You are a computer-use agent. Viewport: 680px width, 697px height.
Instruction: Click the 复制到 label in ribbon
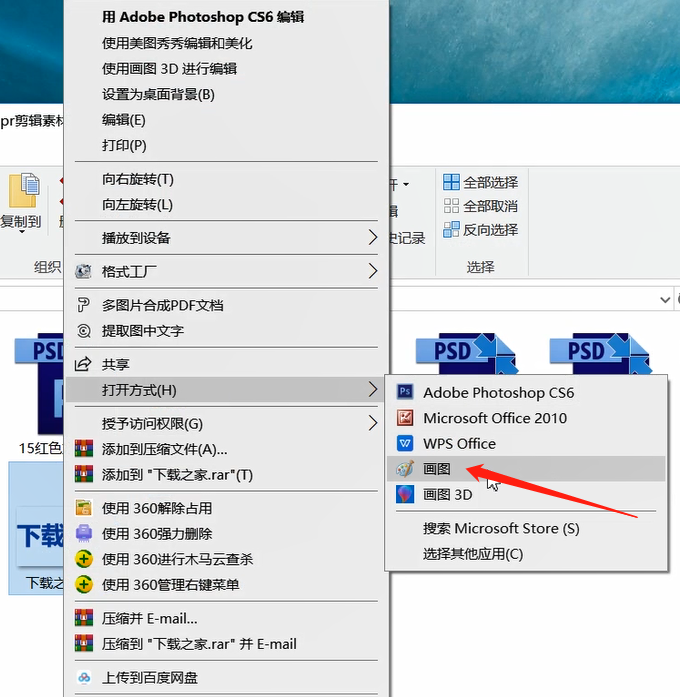click(x=21, y=221)
